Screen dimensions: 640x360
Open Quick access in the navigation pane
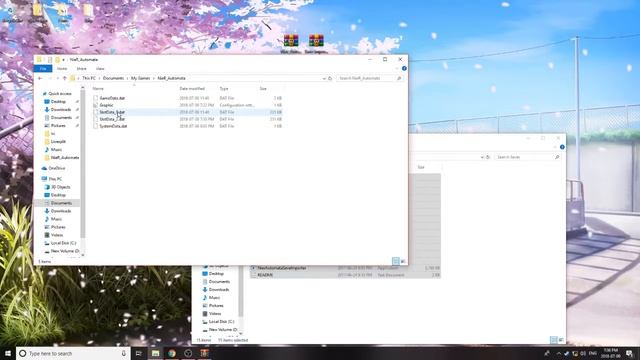60,93
